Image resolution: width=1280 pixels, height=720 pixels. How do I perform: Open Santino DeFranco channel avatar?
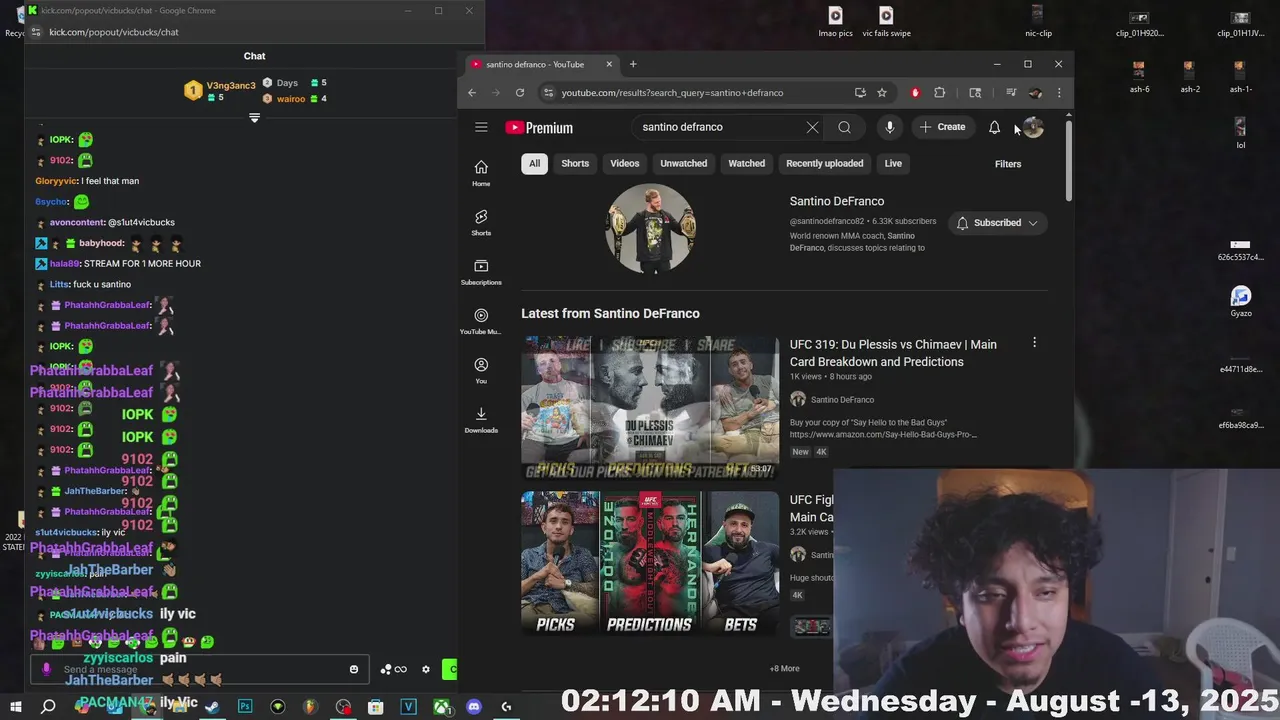650,228
